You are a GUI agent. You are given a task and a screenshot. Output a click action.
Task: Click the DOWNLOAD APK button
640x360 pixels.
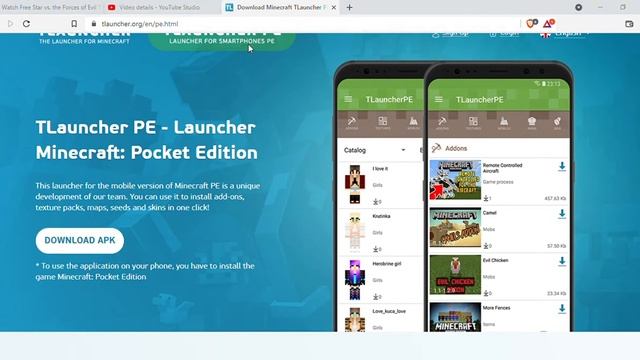pyautogui.click(x=80, y=240)
